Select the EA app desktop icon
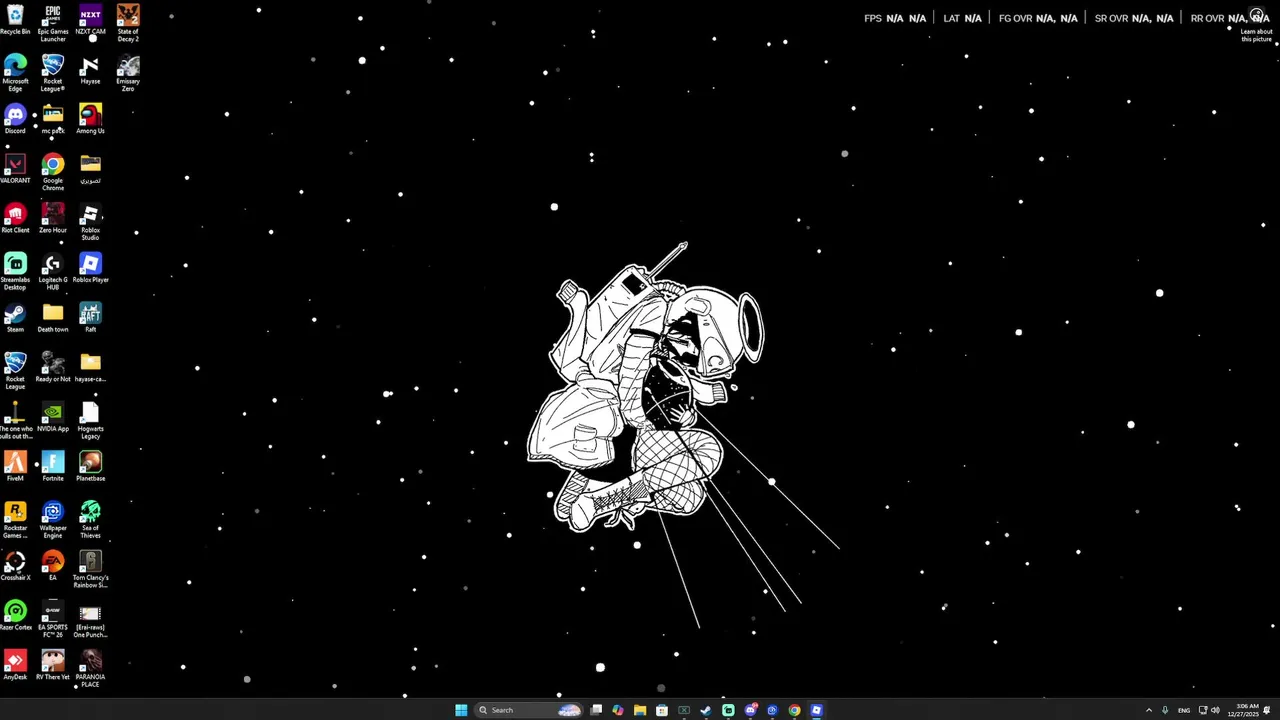 tap(53, 566)
